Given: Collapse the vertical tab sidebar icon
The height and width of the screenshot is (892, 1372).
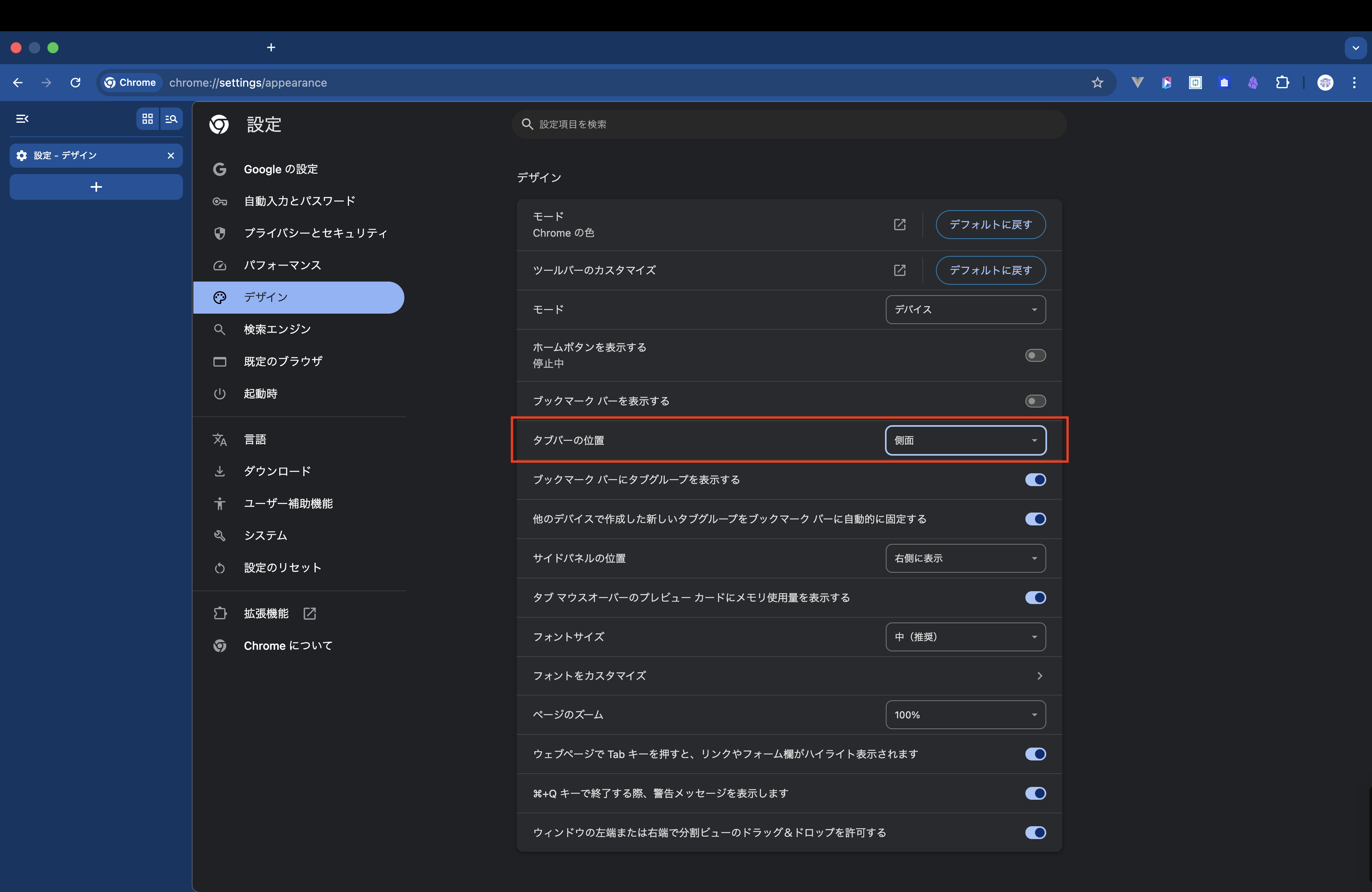Looking at the screenshot, I should tap(22, 119).
